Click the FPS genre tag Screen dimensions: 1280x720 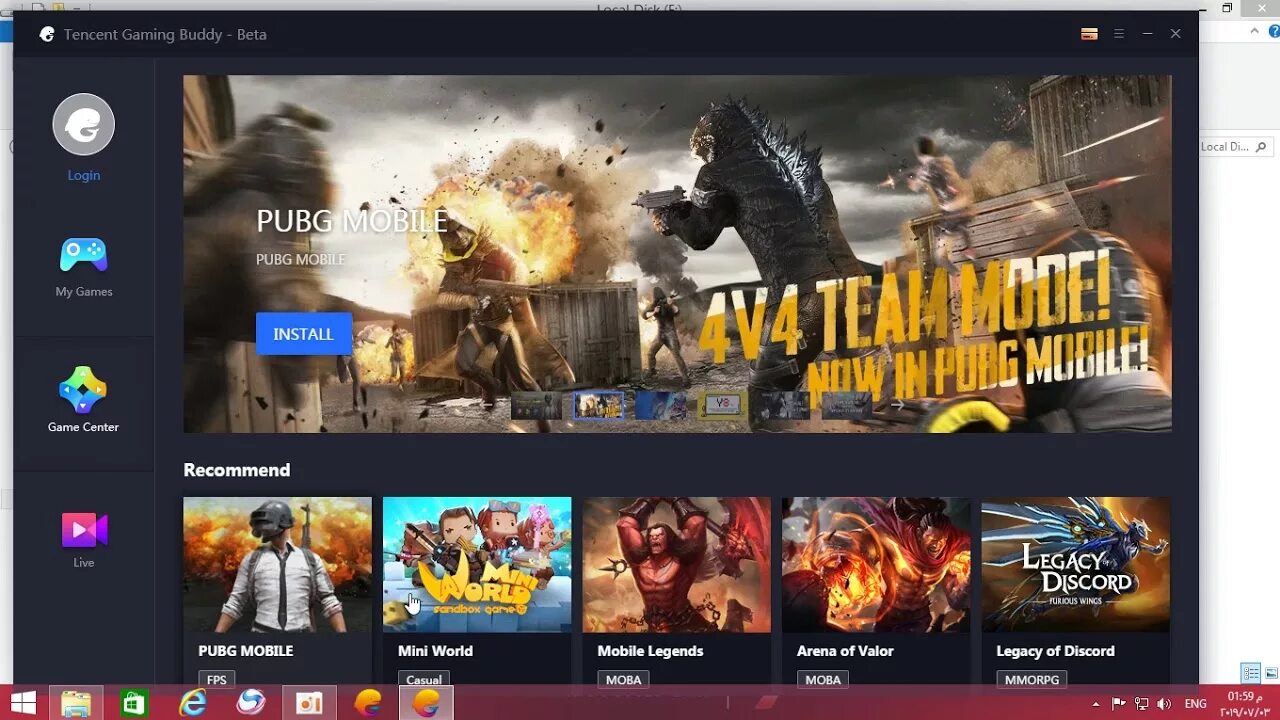coord(216,680)
